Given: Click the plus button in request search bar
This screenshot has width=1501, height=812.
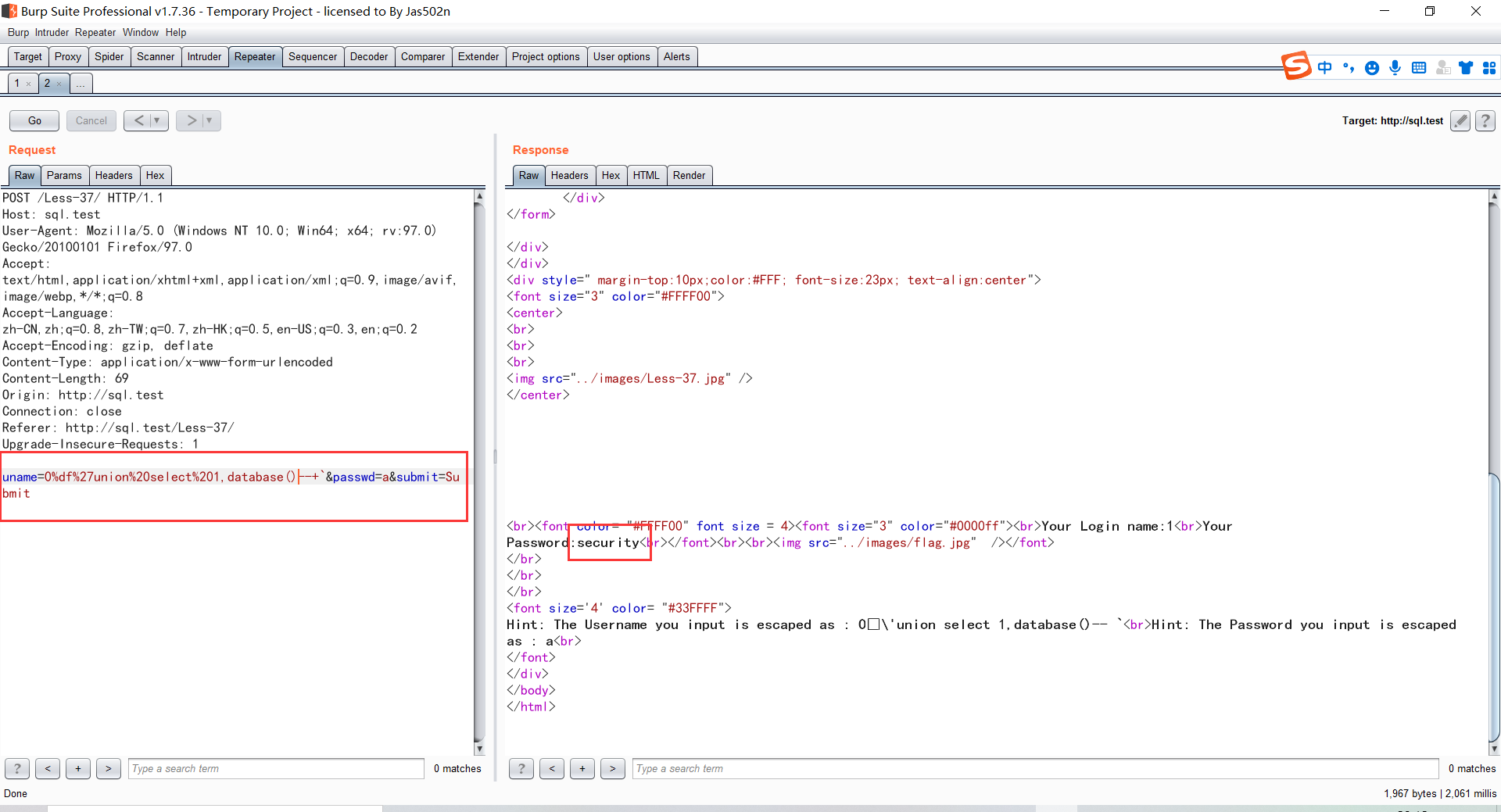Looking at the screenshot, I should click(78, 769).
